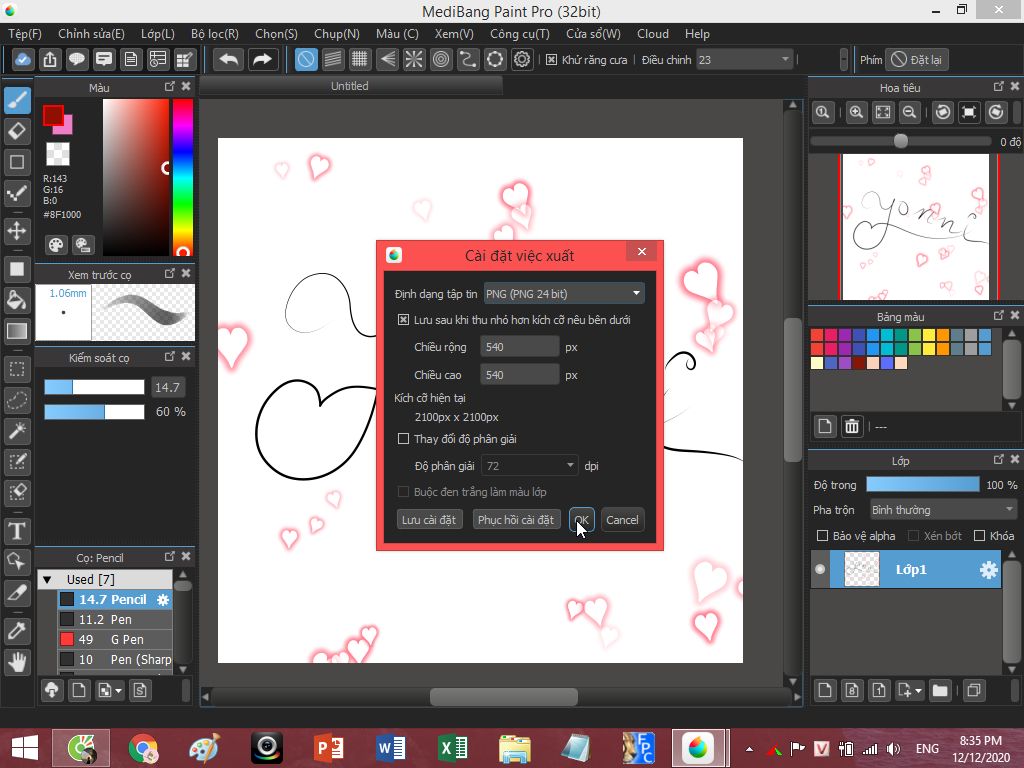Click the Redo arrow in toolbar
This screenshot has width=1024, height=768.
(263, 59)
